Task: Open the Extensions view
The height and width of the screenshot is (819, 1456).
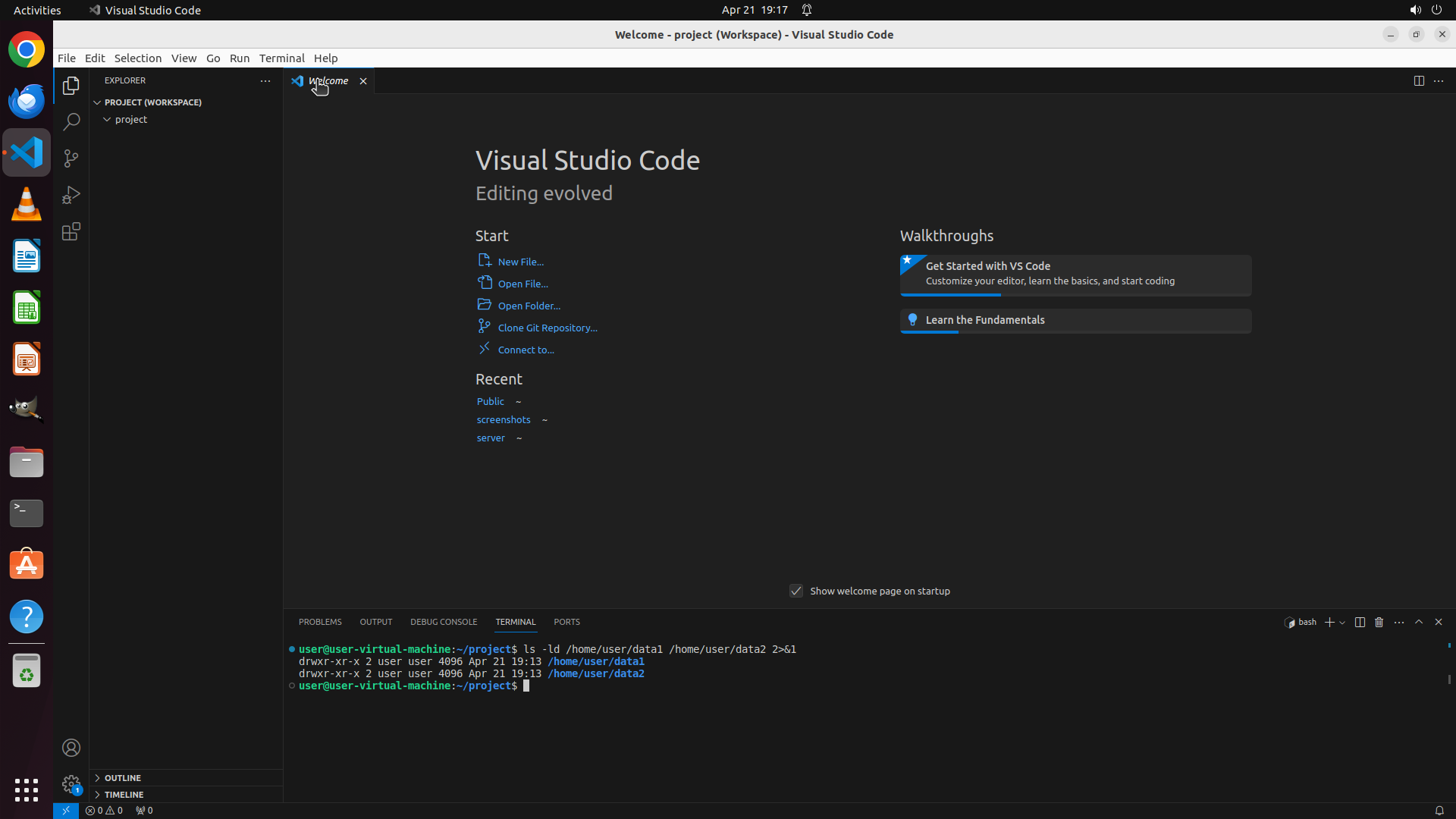Action: coord(71,231)
